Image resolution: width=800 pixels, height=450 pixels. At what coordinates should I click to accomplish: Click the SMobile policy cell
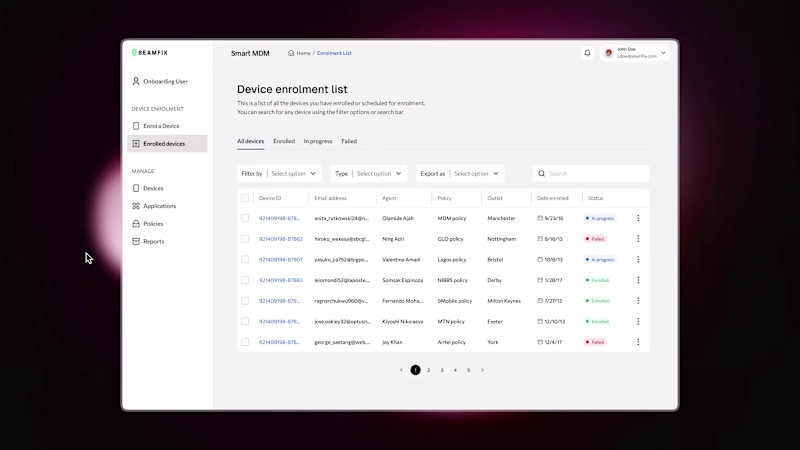(x=455, y=301)
